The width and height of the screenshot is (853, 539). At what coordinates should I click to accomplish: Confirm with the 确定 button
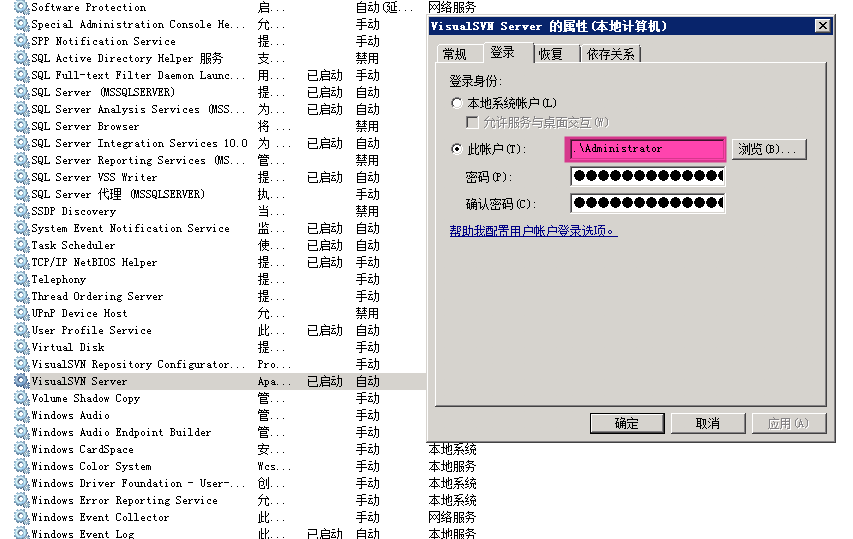click(x=627, y=423)
